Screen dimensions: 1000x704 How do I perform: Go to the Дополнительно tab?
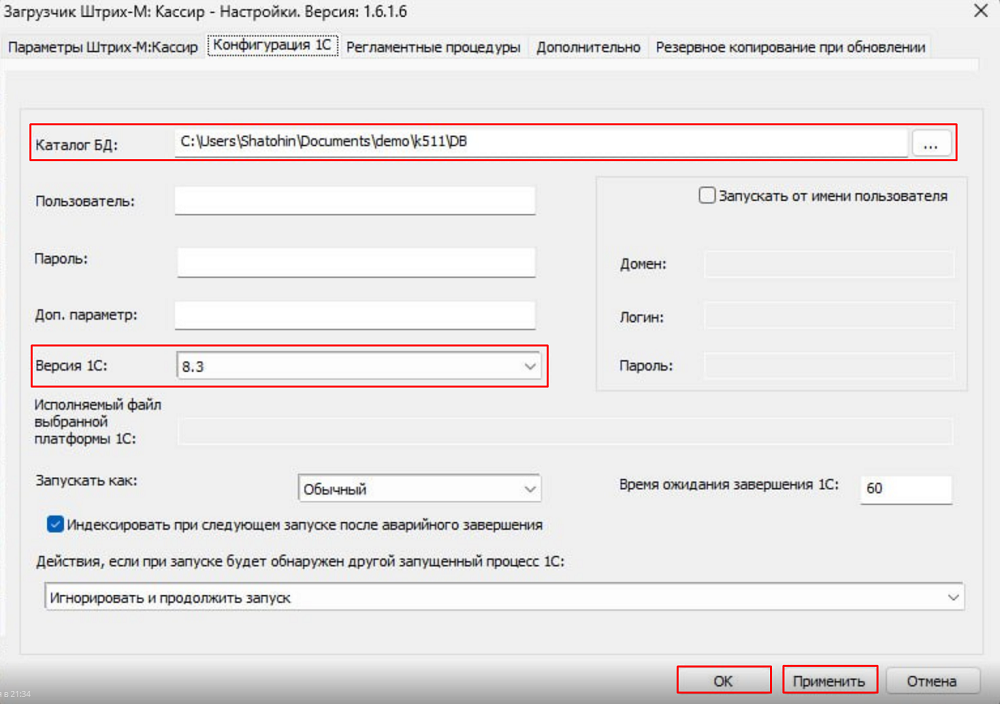point(588,47)
